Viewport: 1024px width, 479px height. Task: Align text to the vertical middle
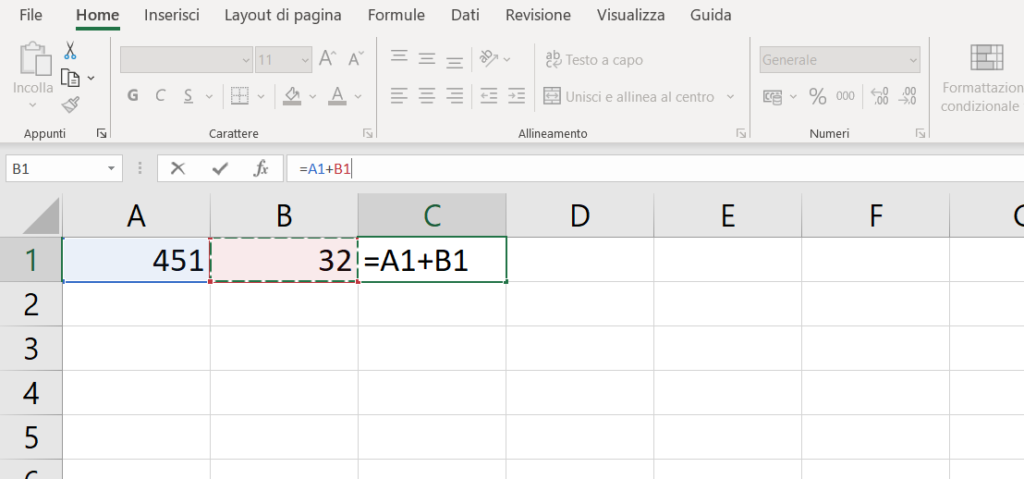pyautogui.click(x=426, y=59)
